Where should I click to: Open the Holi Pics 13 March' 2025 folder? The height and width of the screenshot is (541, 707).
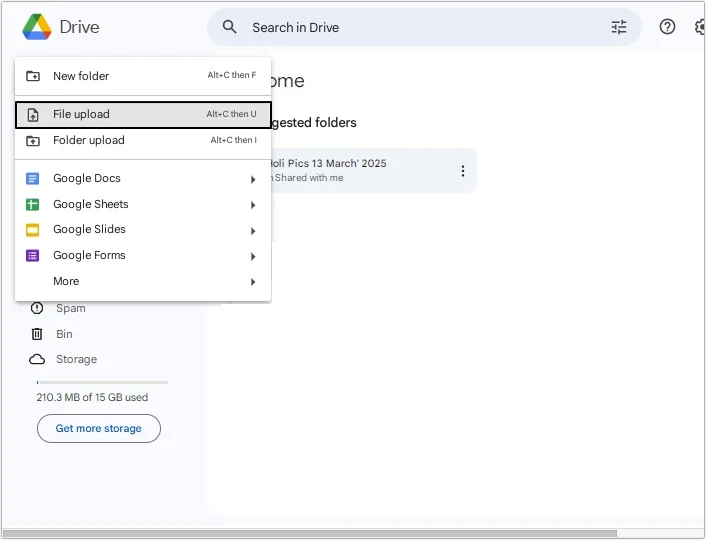(x=372, y=171)
